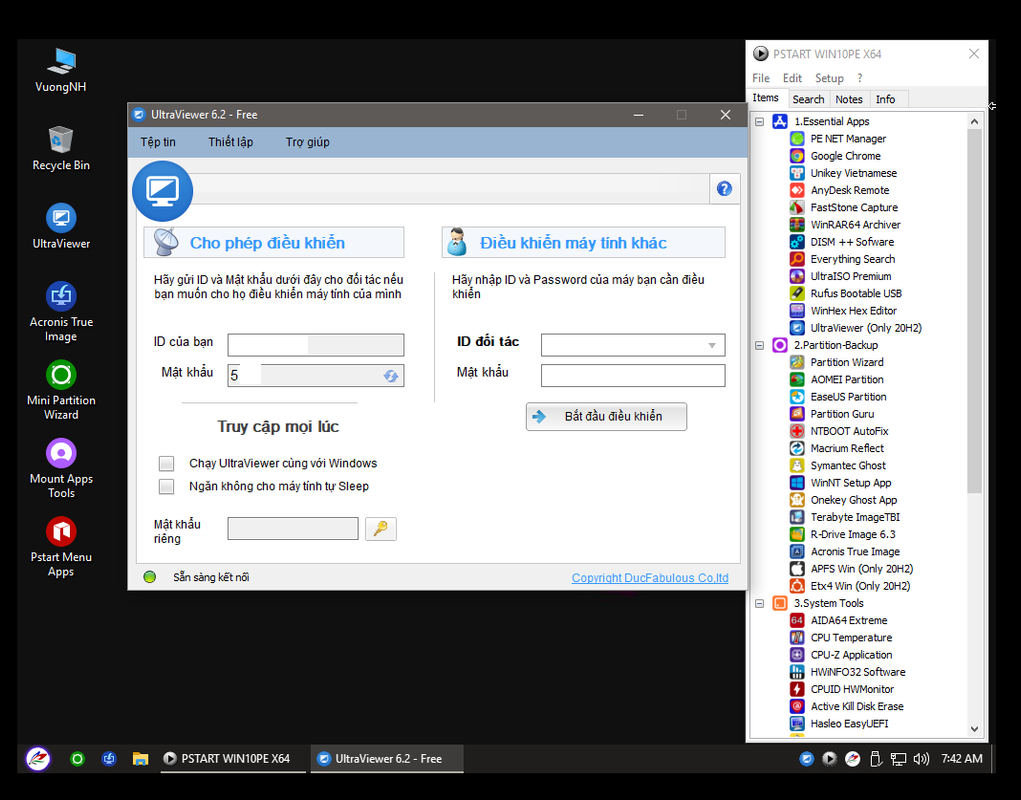Select Macrium Reflect entry
The width and height of the screenshot is (1021, 800).
click(x=846, y=448)
